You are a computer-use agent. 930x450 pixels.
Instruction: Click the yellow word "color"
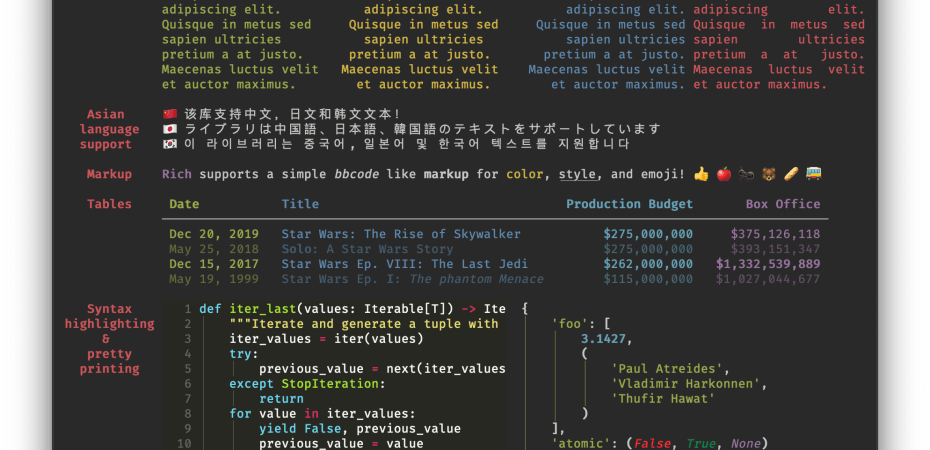coord(525,175)
